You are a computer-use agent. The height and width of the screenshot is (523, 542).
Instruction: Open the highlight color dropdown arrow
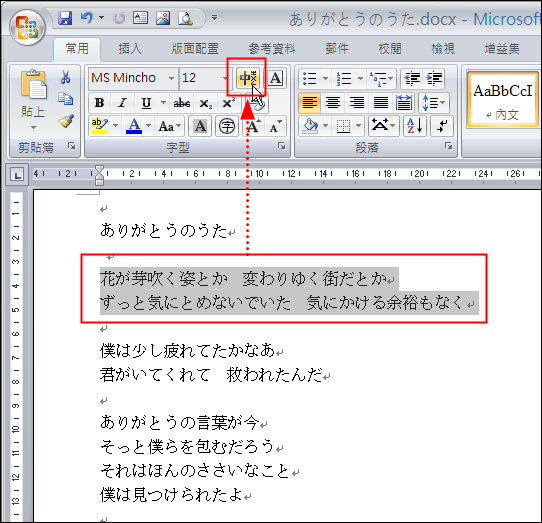pyautogui.click(x=115, y=126)
